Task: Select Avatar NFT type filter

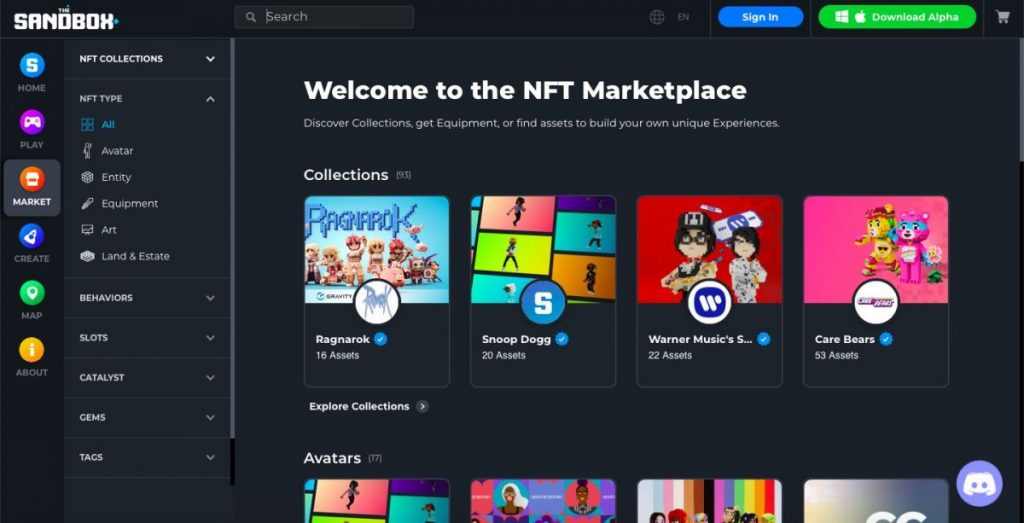Action: [117, 151]
